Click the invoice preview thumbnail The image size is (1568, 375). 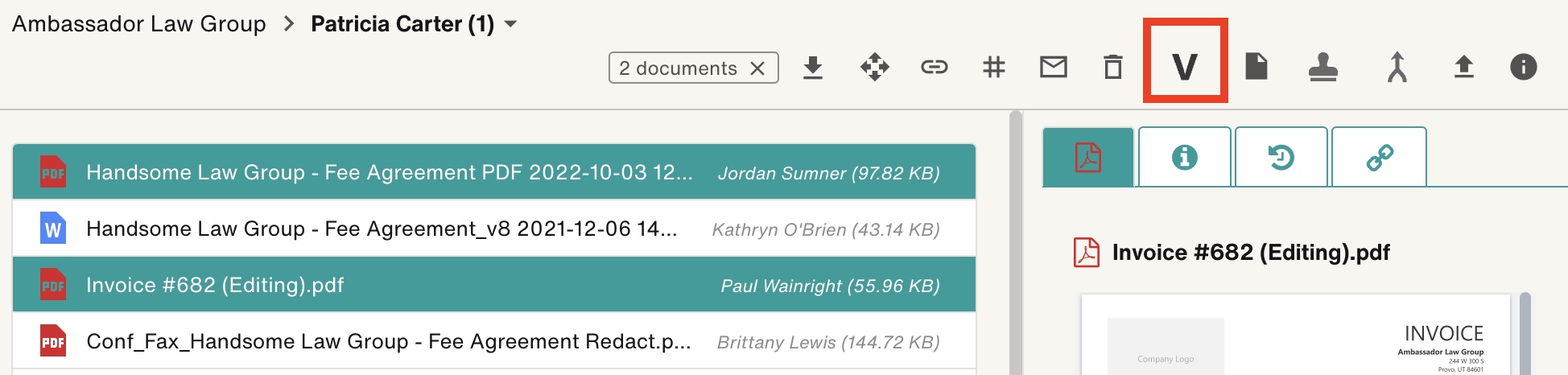(1296, 335)
